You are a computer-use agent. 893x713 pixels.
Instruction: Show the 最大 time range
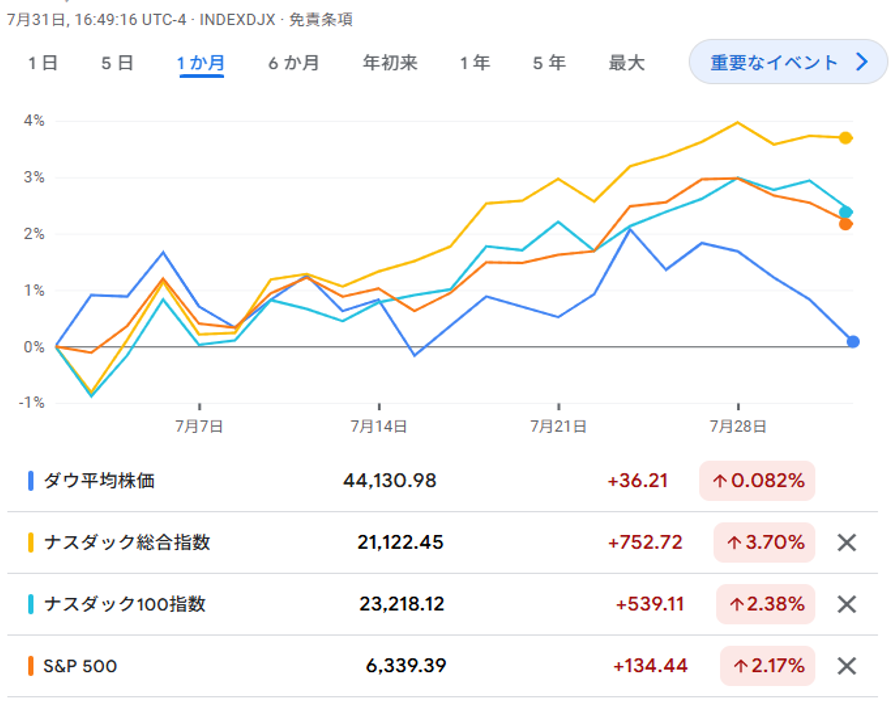tap(627, 63)
